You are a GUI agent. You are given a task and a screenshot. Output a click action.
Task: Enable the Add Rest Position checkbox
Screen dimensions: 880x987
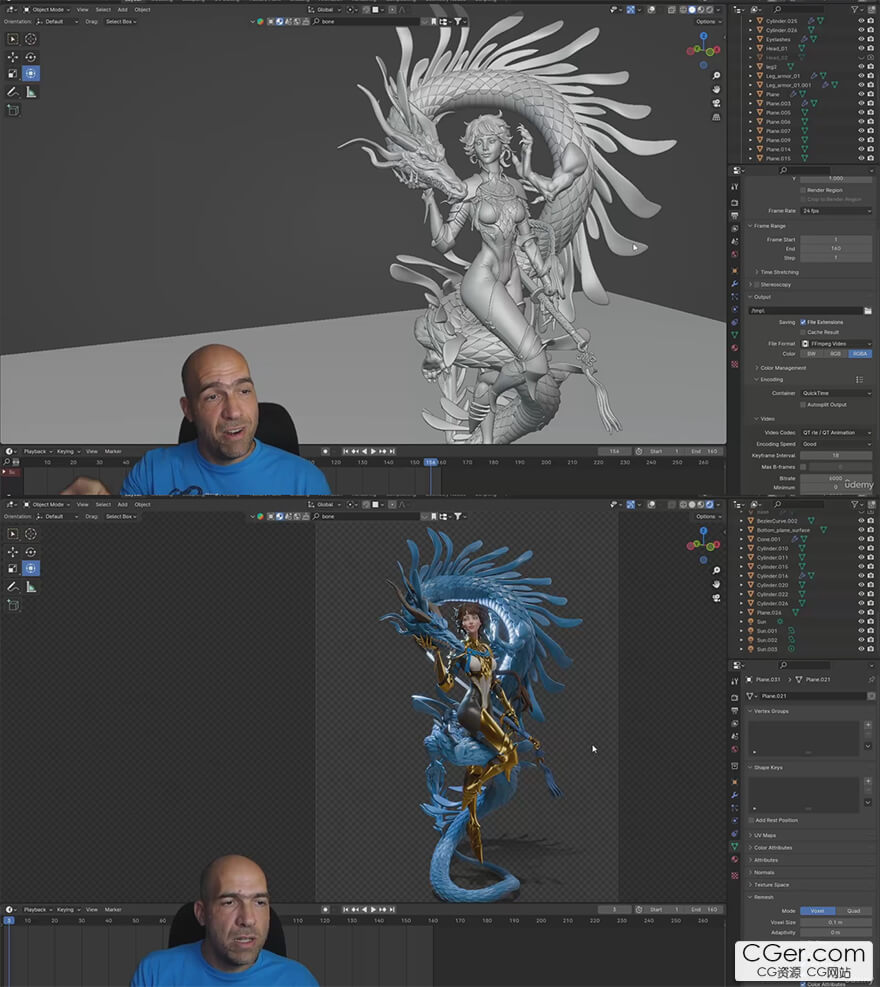coord(752,820)
